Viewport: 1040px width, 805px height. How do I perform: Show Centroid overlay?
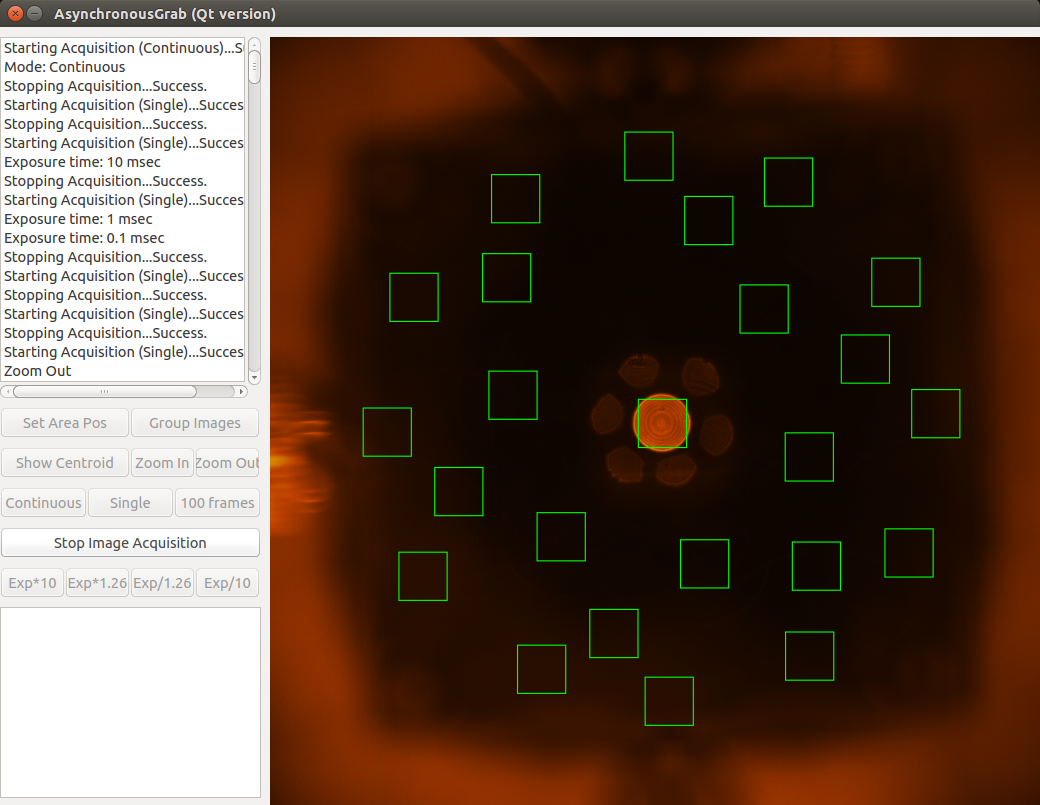tap(65, 463)
